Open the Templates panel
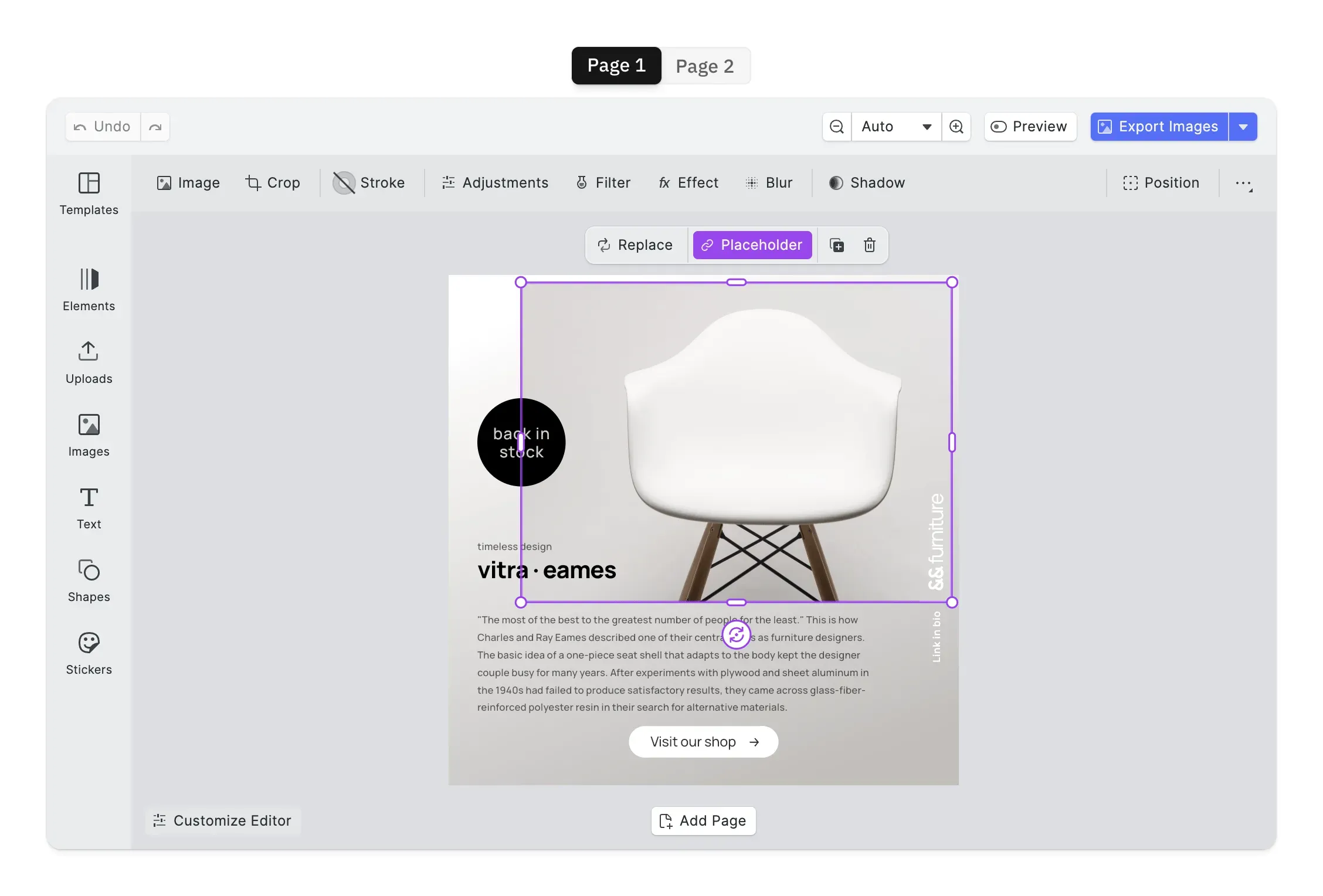1323x896 pixels. coord(89,194)
